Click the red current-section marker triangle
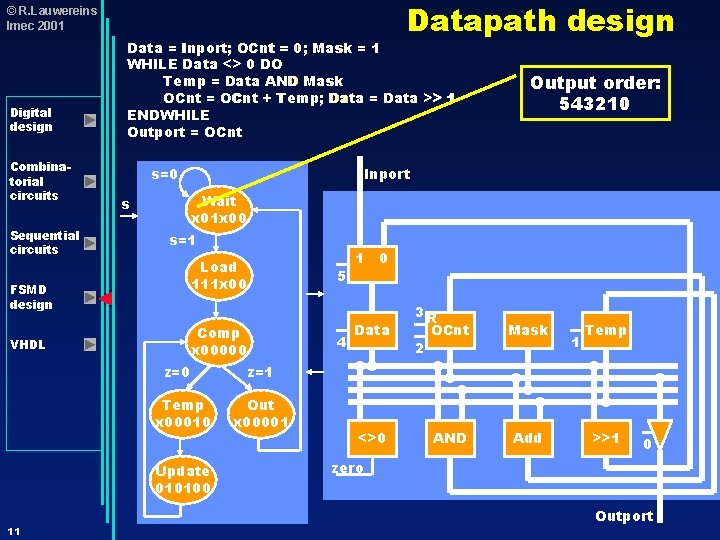Screen dimensions: 720x540 tap(106, 298)
